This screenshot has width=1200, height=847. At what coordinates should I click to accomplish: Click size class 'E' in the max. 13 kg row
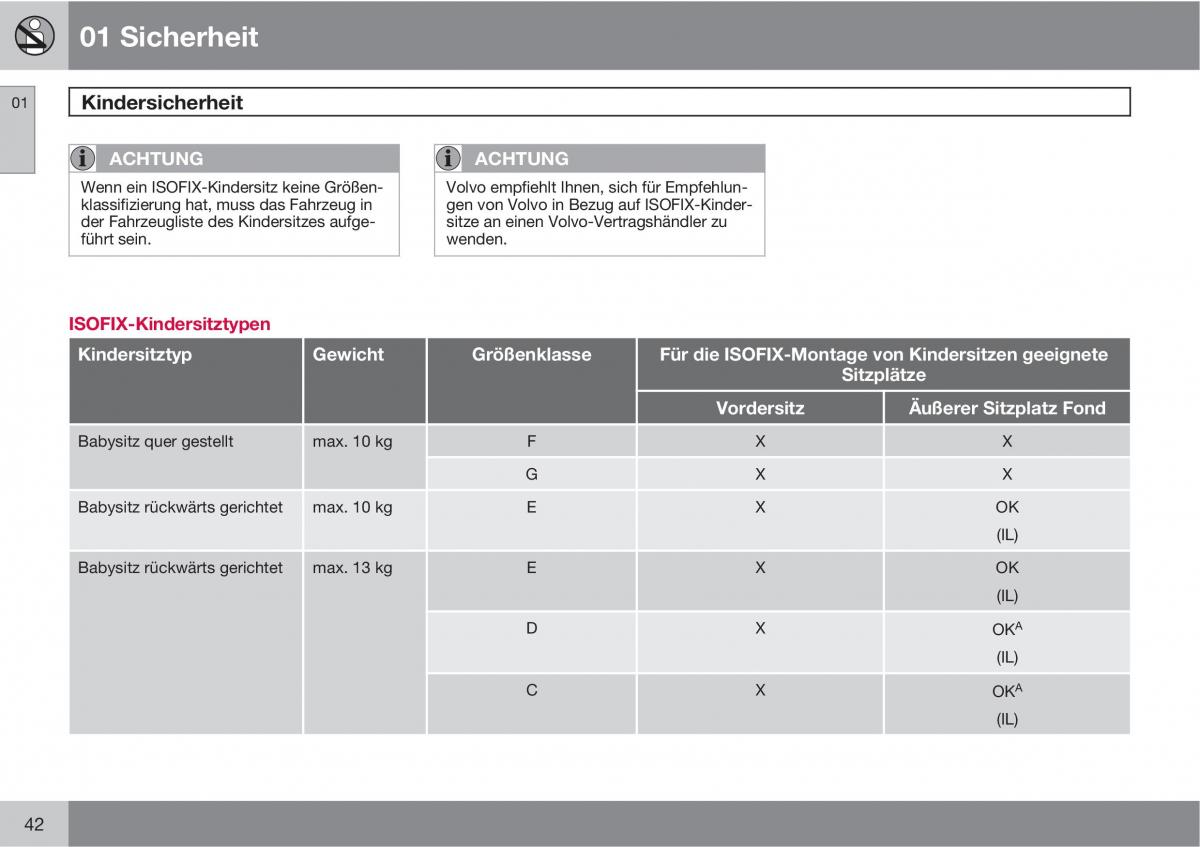coord(532,567)
